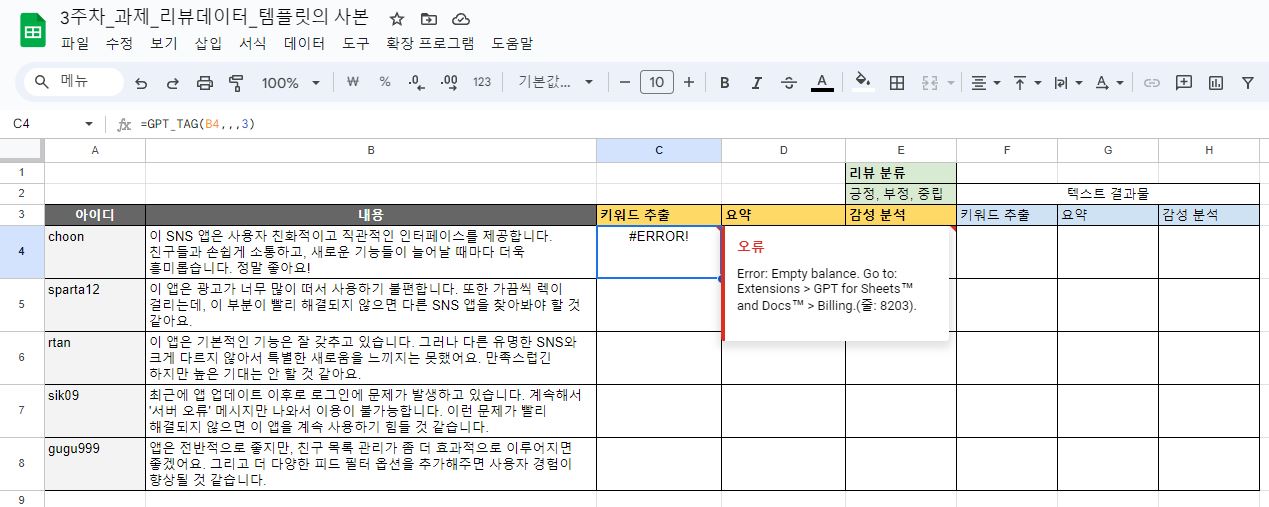
Task: Open the 수정 menu
Action: [x=119, y=44]
